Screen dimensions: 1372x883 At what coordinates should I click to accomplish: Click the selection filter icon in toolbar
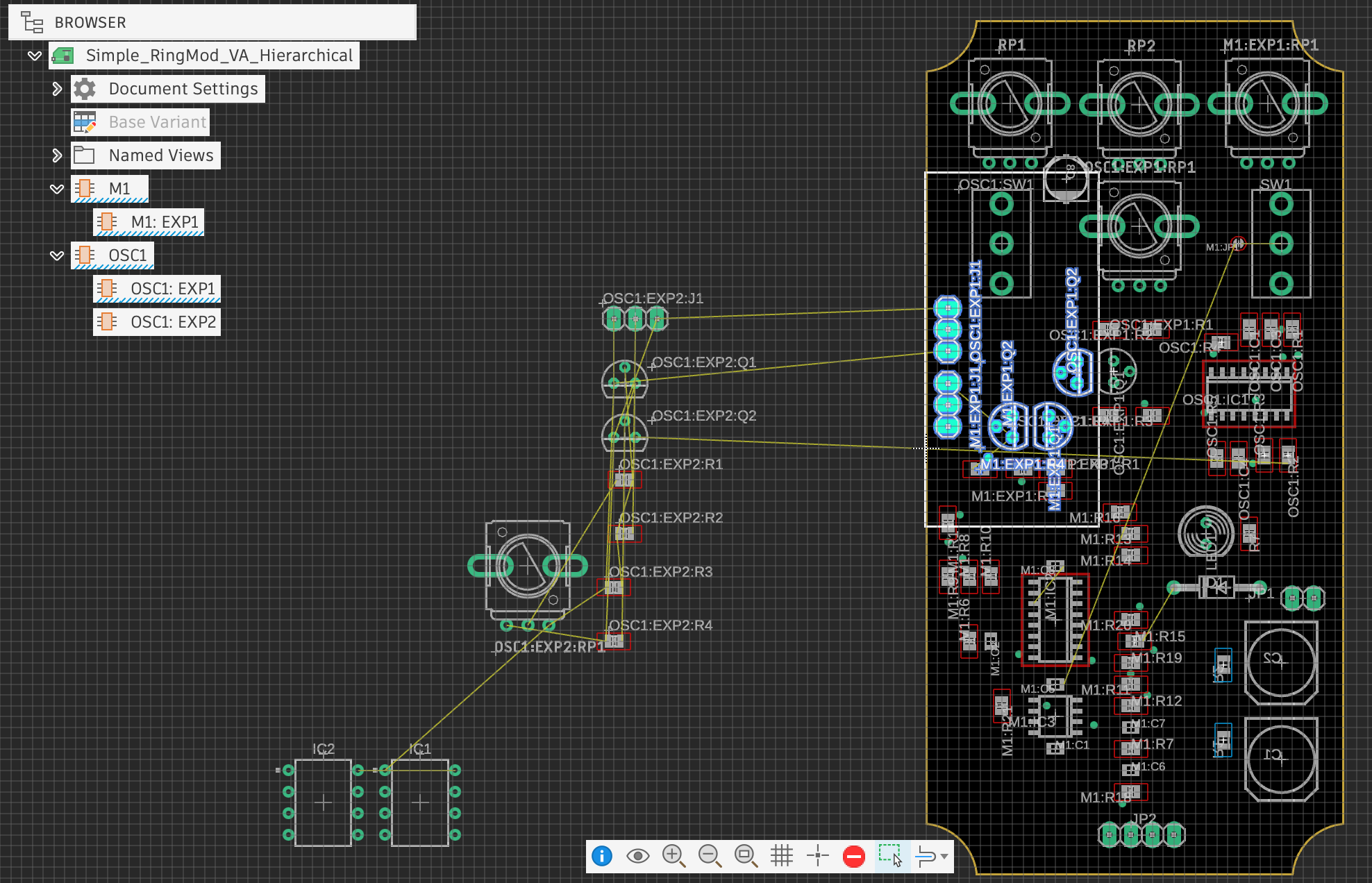coord(926,856)
